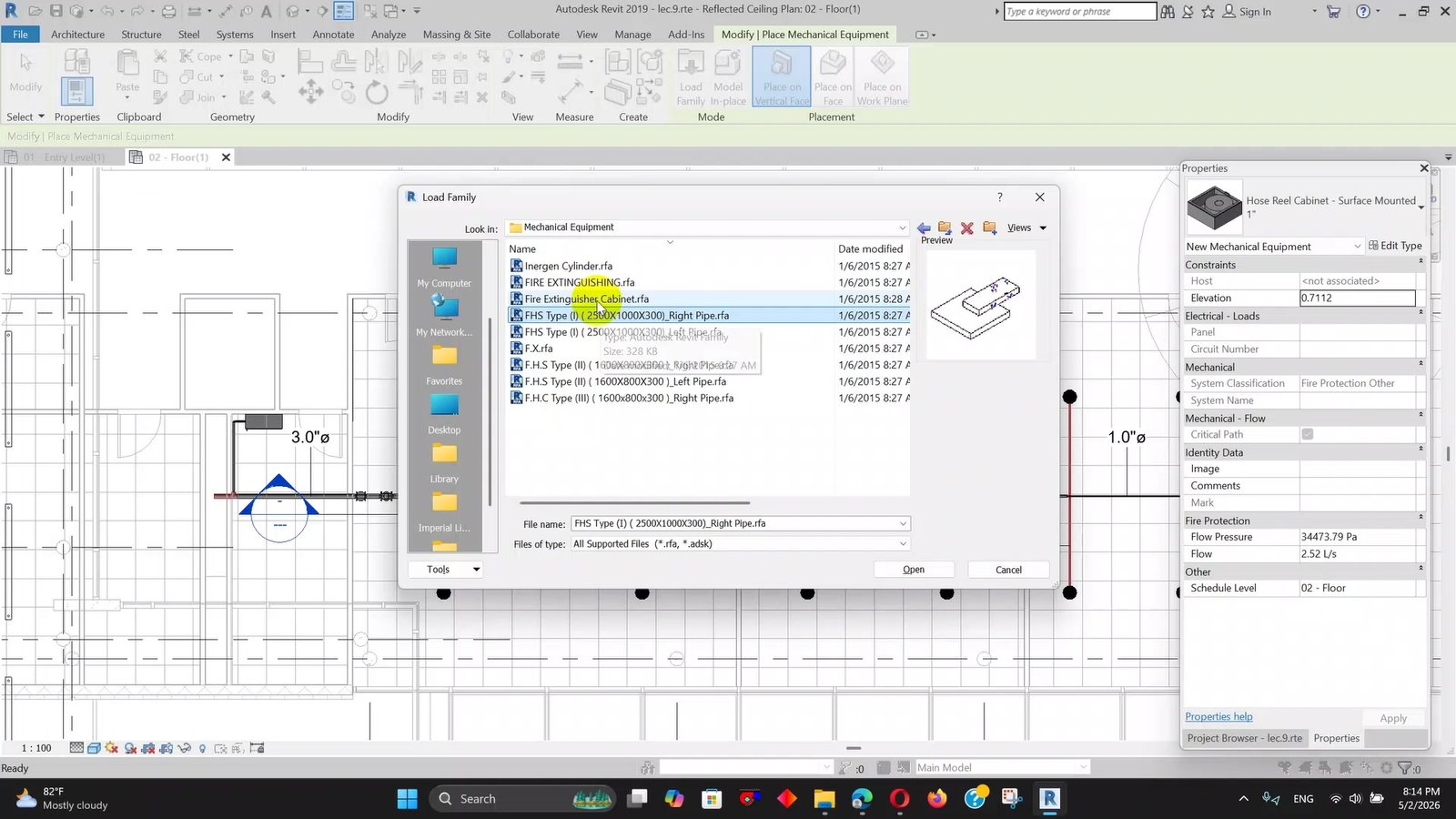The height and width of the screenshot is (819, 1456).
Task: Open the Massing & Site tab
Action: [x=457, y=35]
